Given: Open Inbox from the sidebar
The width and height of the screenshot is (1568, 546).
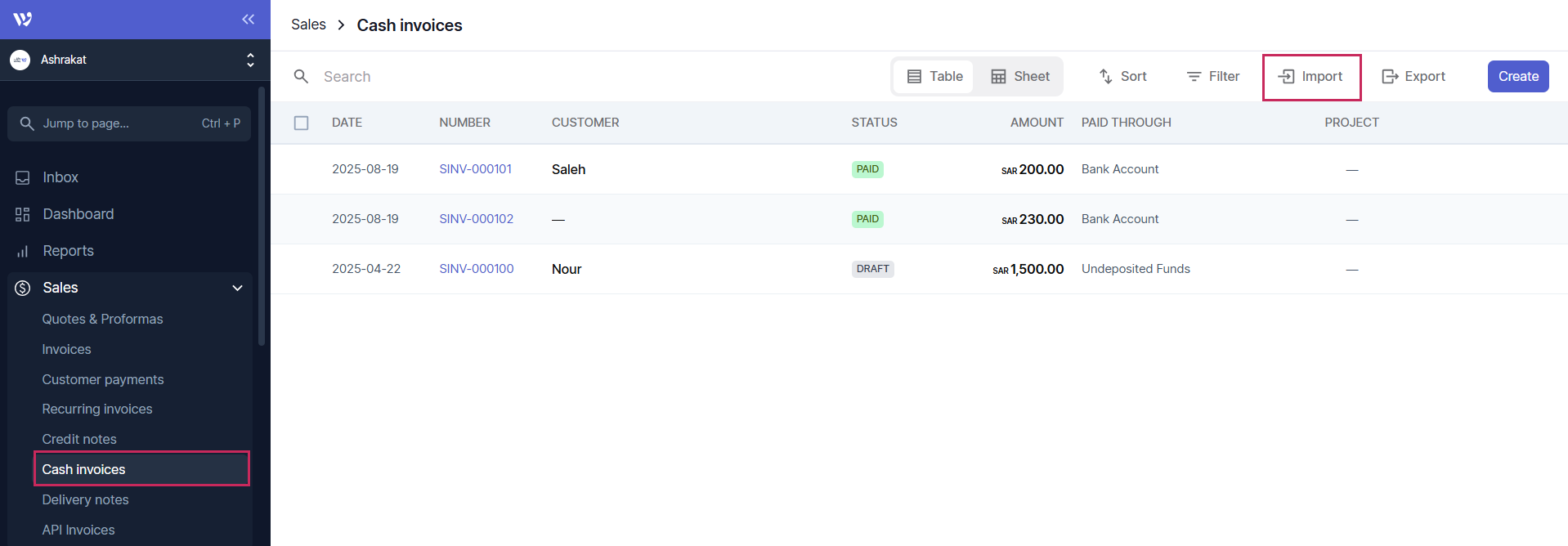Looking at the screenshot, I should [x=60, y=177].
